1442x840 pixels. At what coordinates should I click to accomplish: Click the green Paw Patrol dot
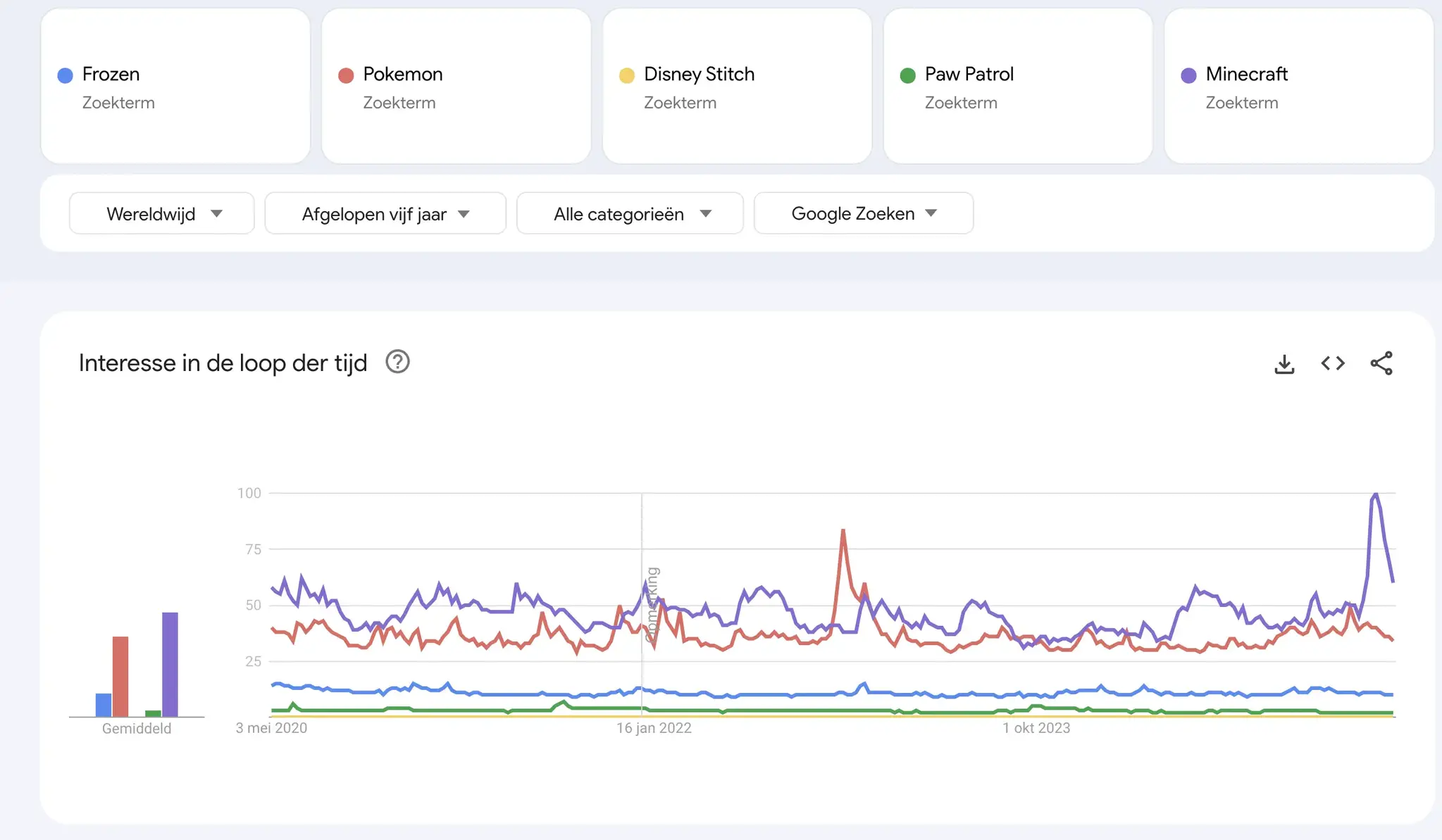[908, 75]
